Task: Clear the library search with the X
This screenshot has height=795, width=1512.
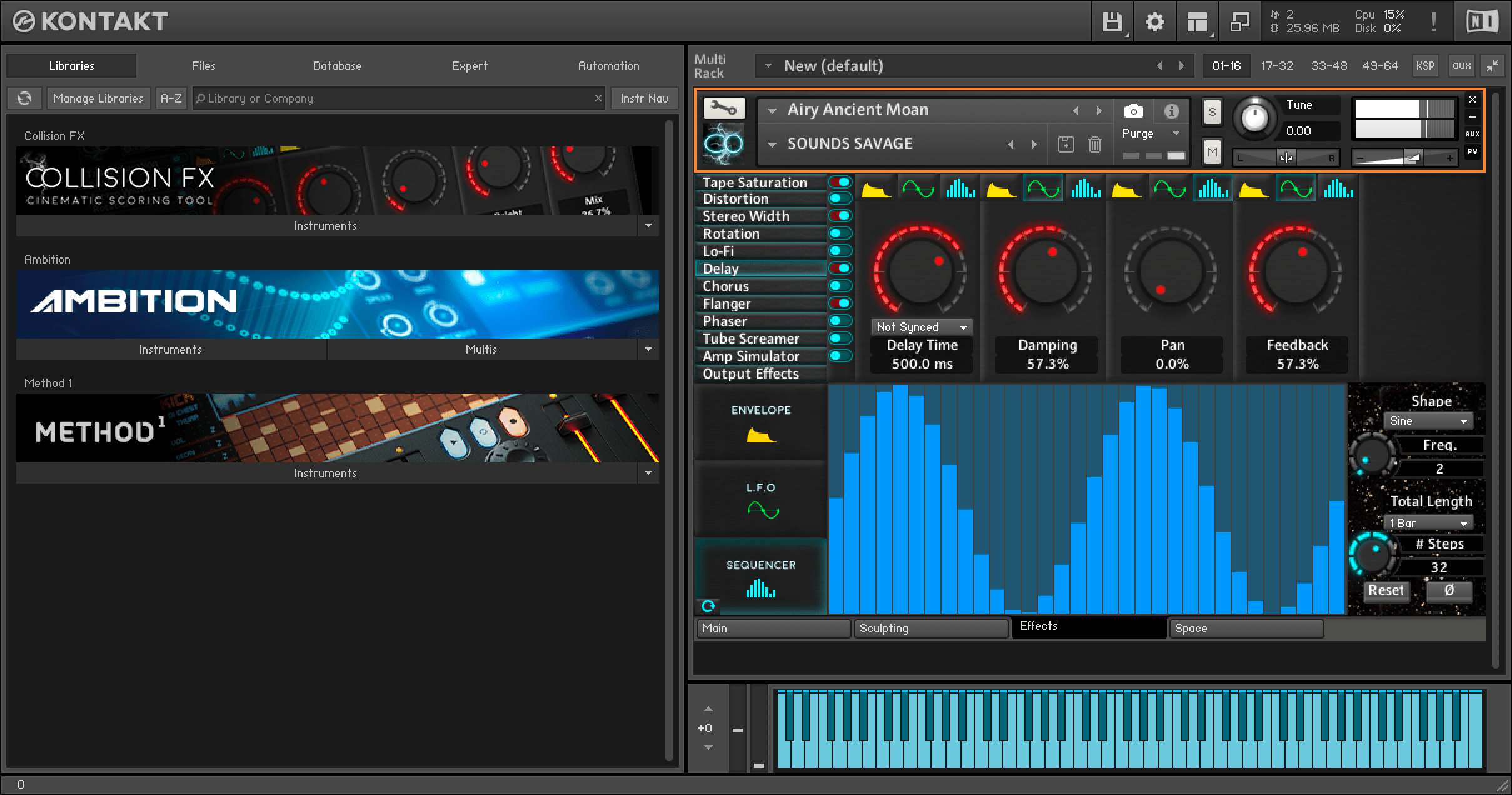Action: point(598,98)
